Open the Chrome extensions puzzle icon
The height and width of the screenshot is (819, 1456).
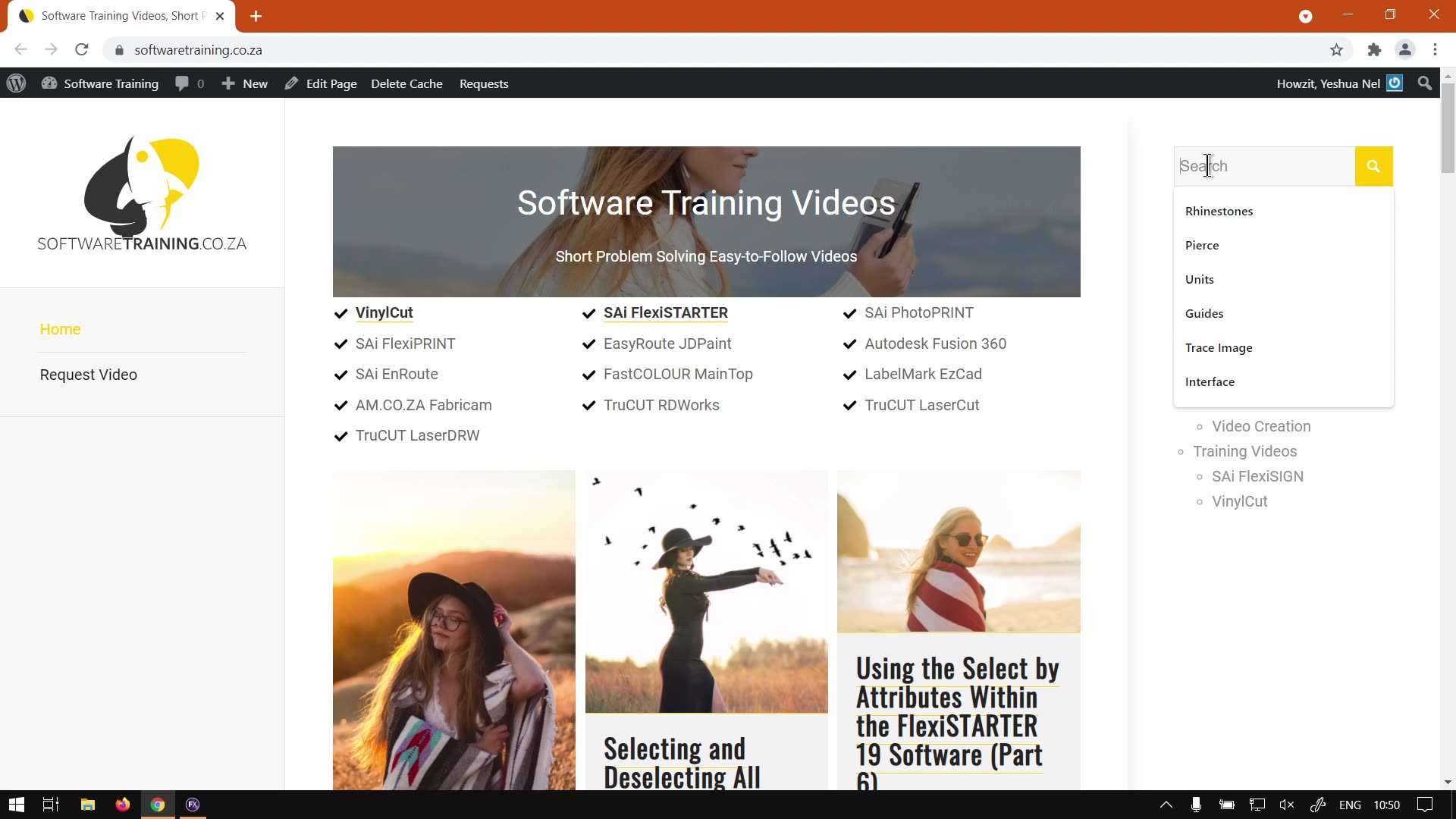pos(1374,50)
